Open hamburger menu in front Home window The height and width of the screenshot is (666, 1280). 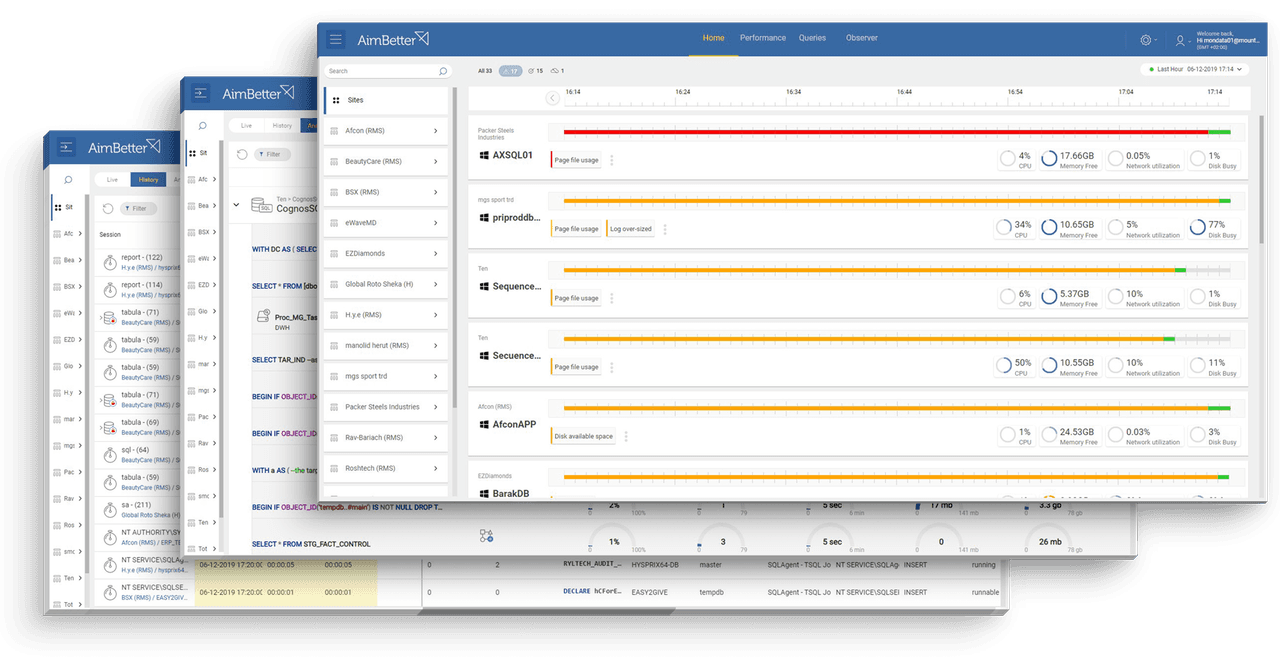coord(336,40)
